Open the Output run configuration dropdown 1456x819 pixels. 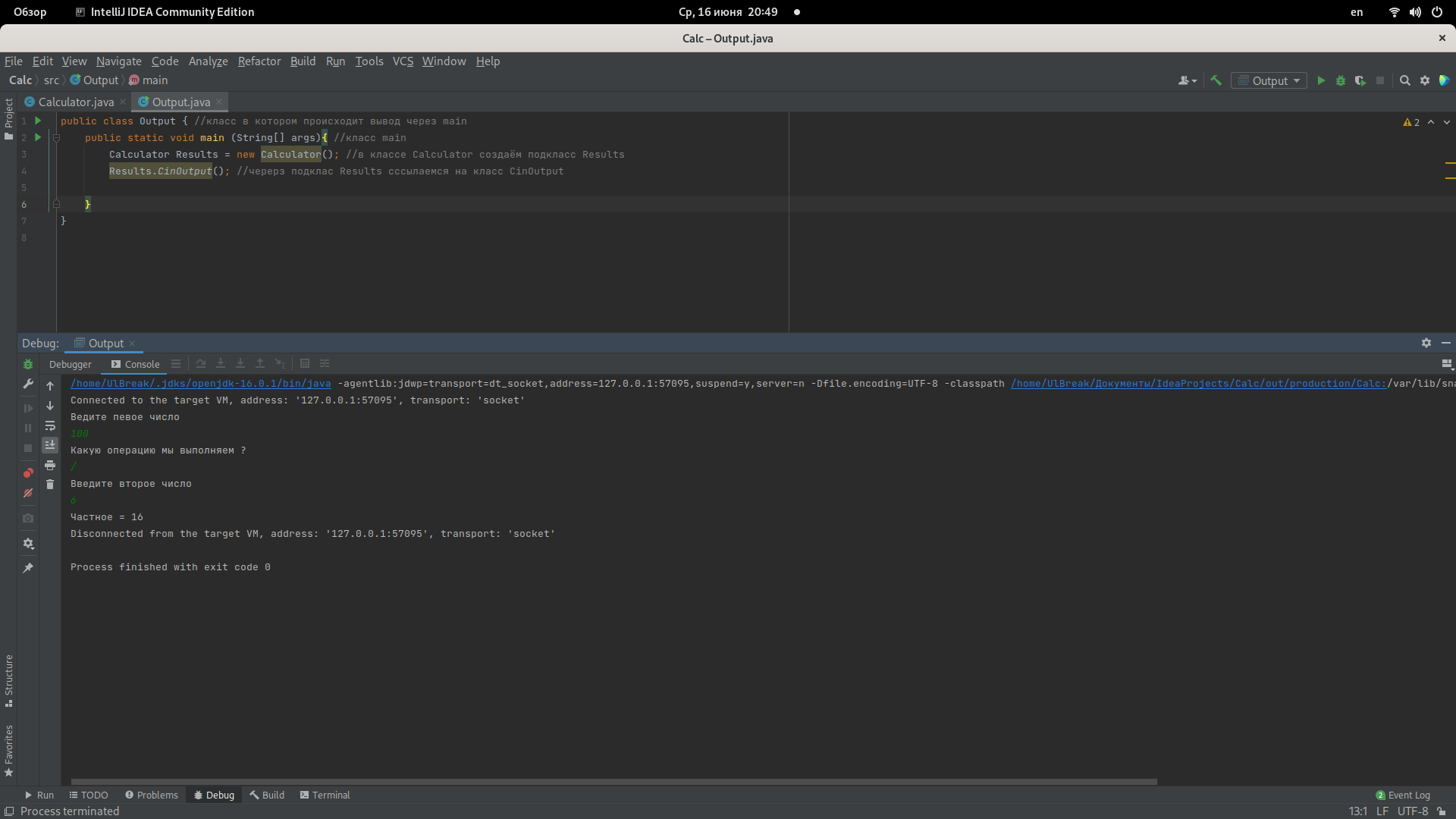tap(1269, 80)
